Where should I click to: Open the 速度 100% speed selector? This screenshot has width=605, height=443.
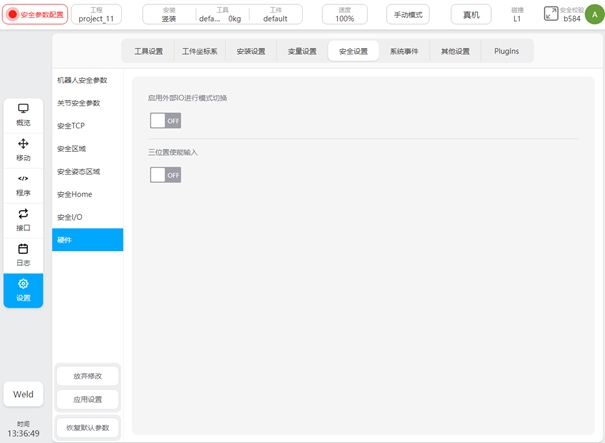pos(344,15)
